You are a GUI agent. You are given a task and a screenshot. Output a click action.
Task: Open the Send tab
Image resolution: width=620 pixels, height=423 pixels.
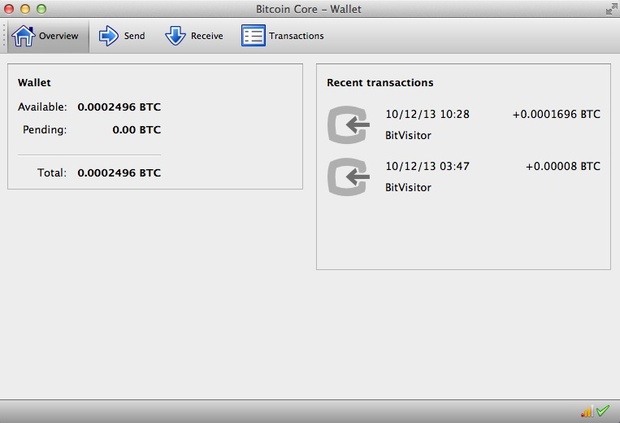pos(122,36)
